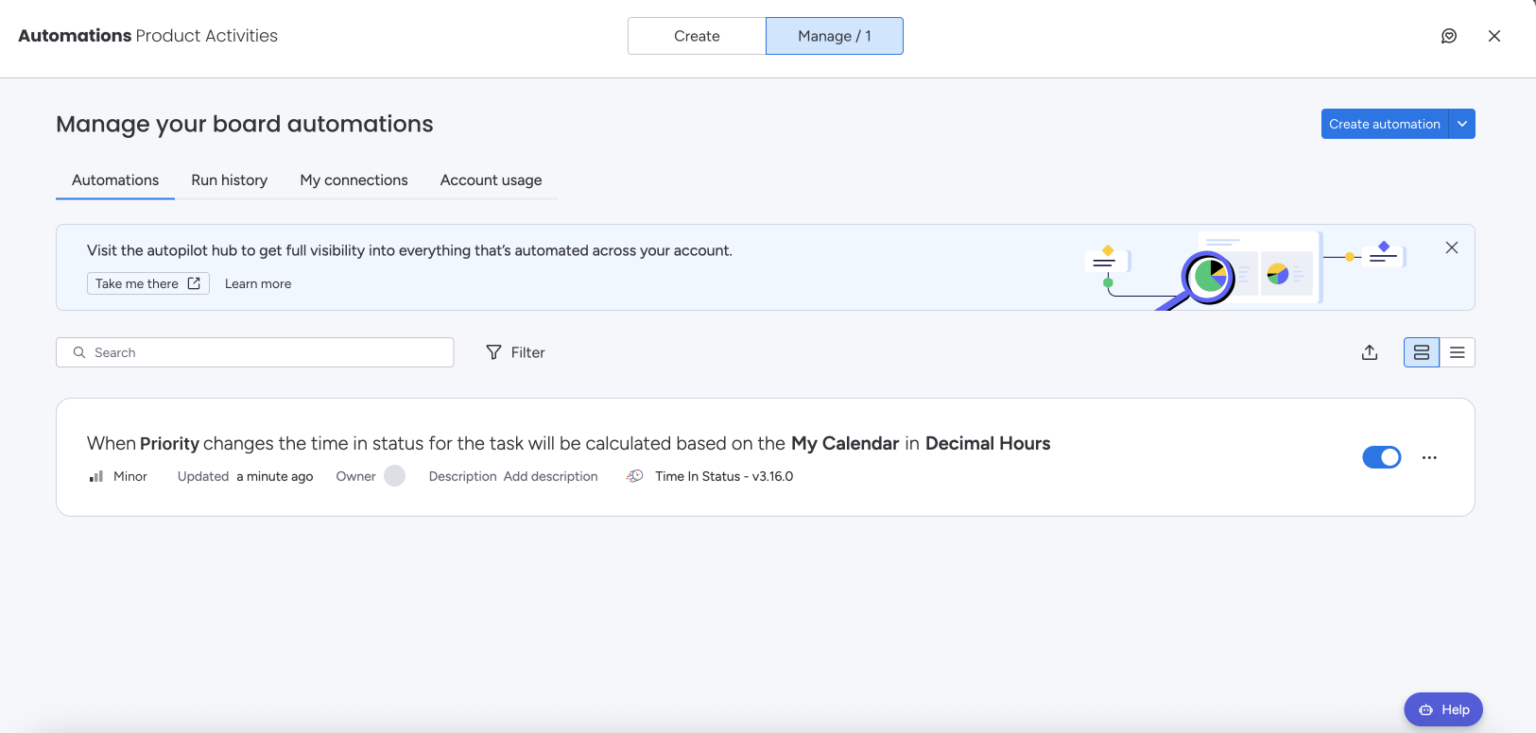Click the feedback chat bubble icon

click(x=1449, y=36)
